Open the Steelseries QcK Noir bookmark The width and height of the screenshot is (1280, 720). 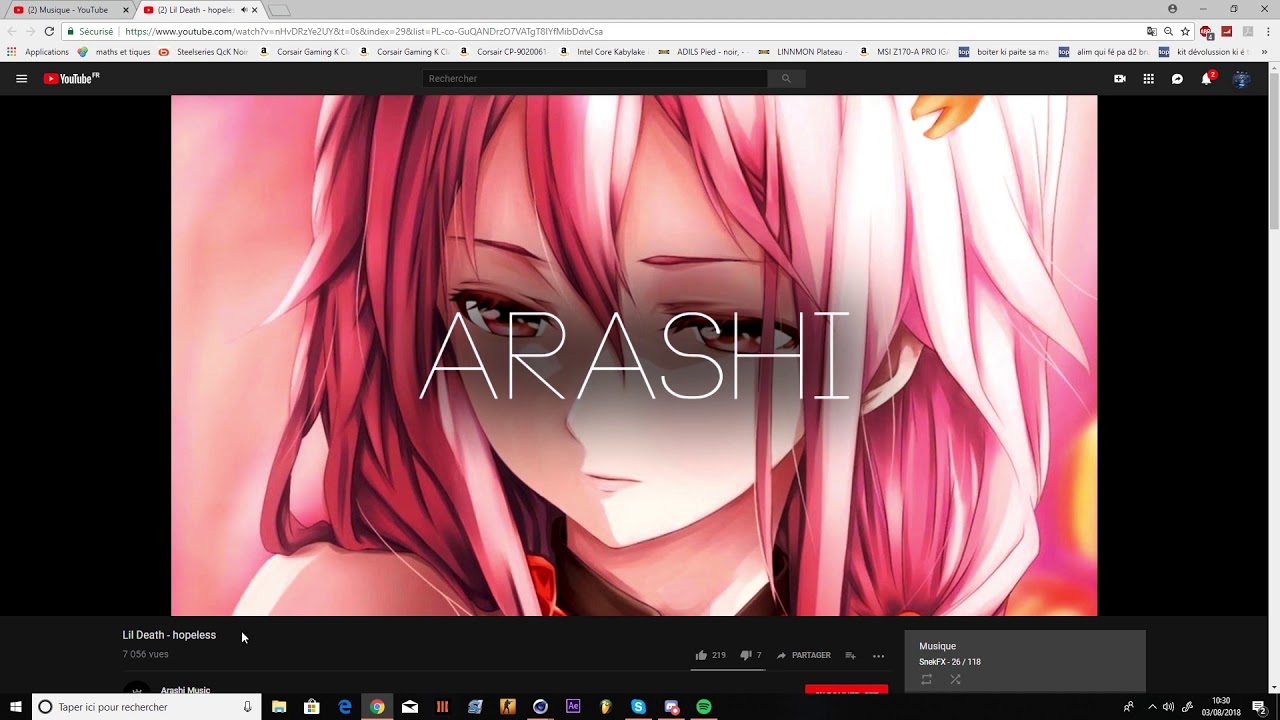coord(204,52)
